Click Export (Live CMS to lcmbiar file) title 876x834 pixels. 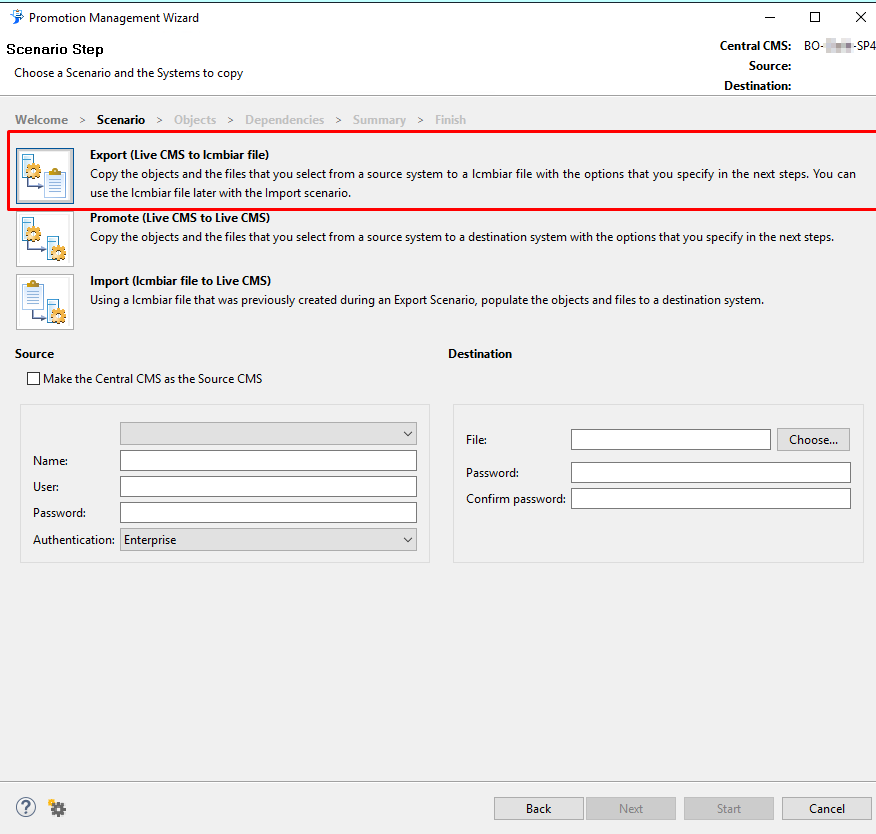click(179, 155)
